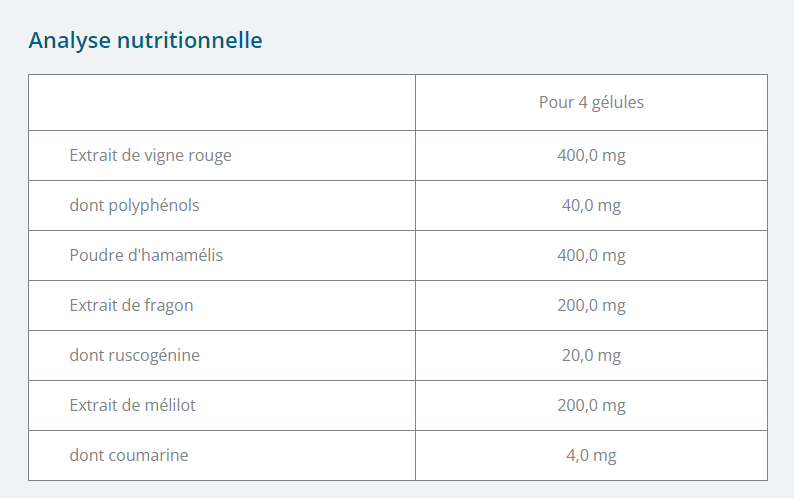This screenshot has height=498, width=794.
Task: Click the Extrait de mélilot label
Action: [x=132, y=405]
